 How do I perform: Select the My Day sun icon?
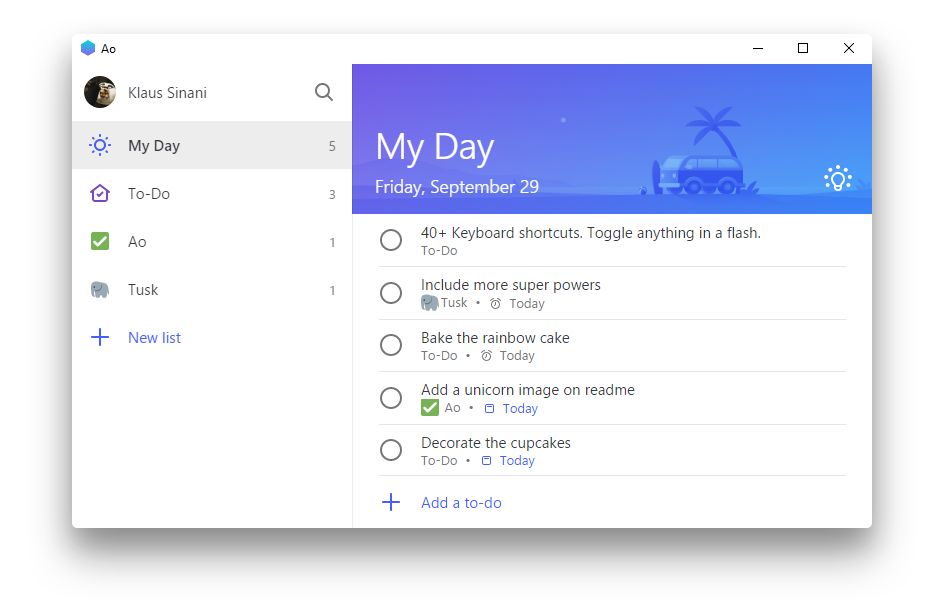click(100, 145)
